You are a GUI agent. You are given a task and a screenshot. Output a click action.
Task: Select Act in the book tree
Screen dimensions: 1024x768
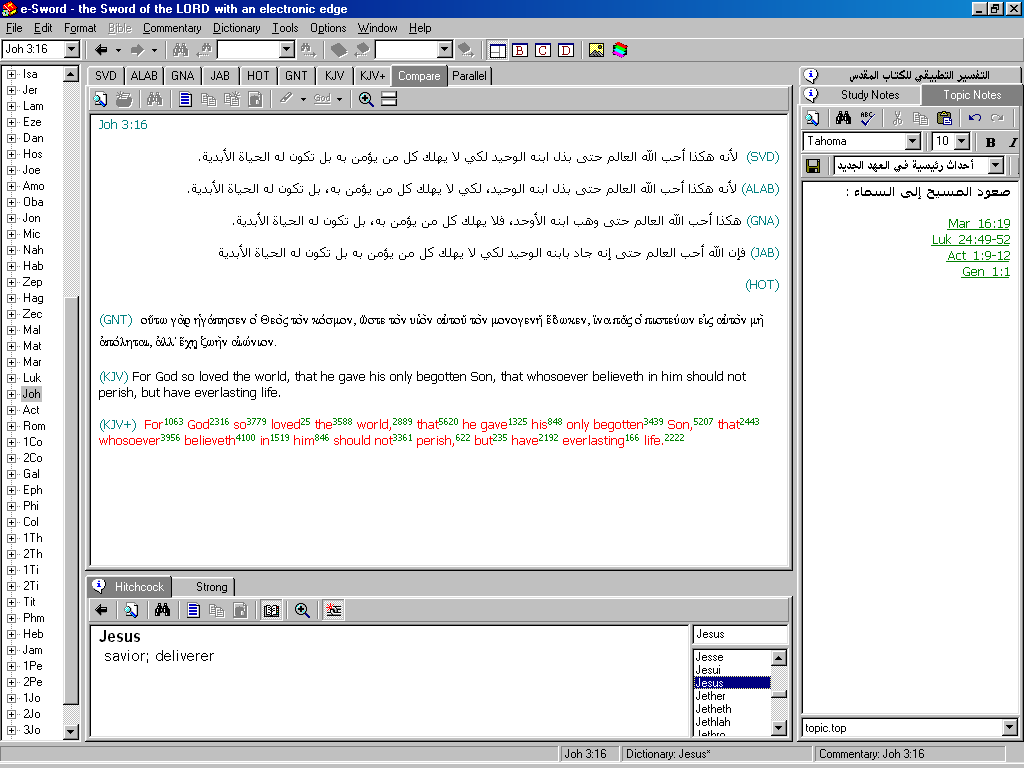[31, 410]
